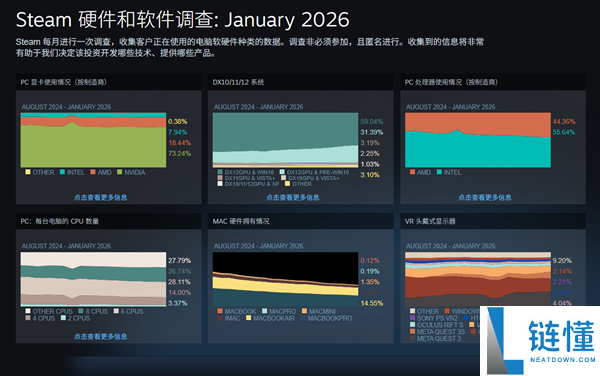The image size is (600, 376).
Task: Click the 31.39% value in DX panel
Action: click(372, 132)
